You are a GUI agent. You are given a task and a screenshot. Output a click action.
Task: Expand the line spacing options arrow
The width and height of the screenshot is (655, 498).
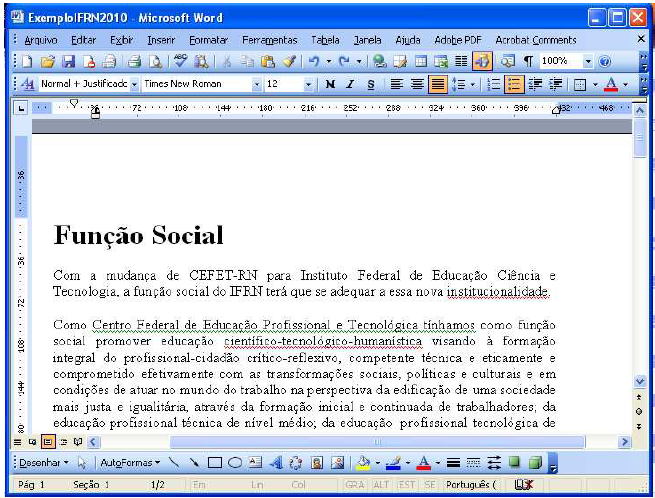pos(472,85)
